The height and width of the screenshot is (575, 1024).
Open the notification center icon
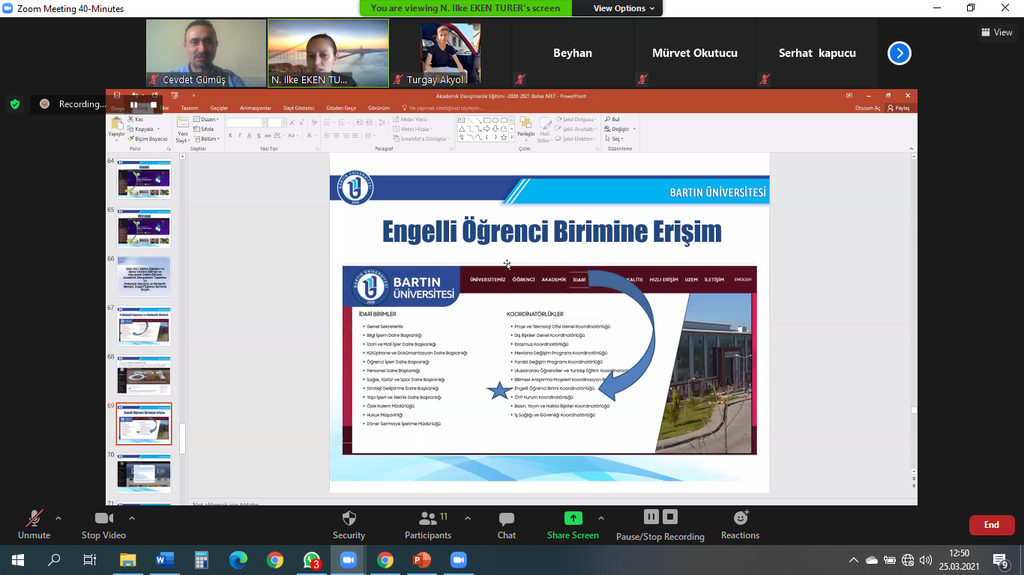pos(1000,560)
